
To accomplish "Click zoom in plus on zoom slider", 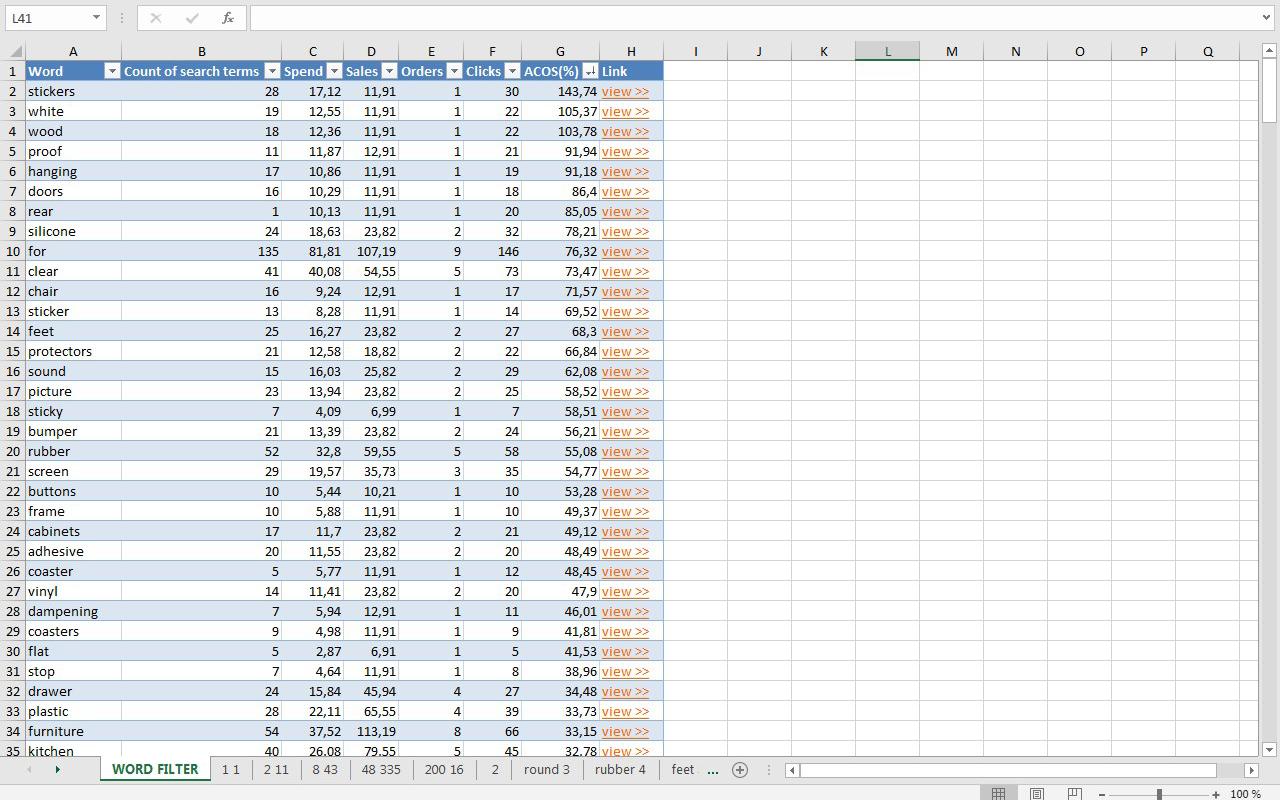I will tap(1216, 794).
